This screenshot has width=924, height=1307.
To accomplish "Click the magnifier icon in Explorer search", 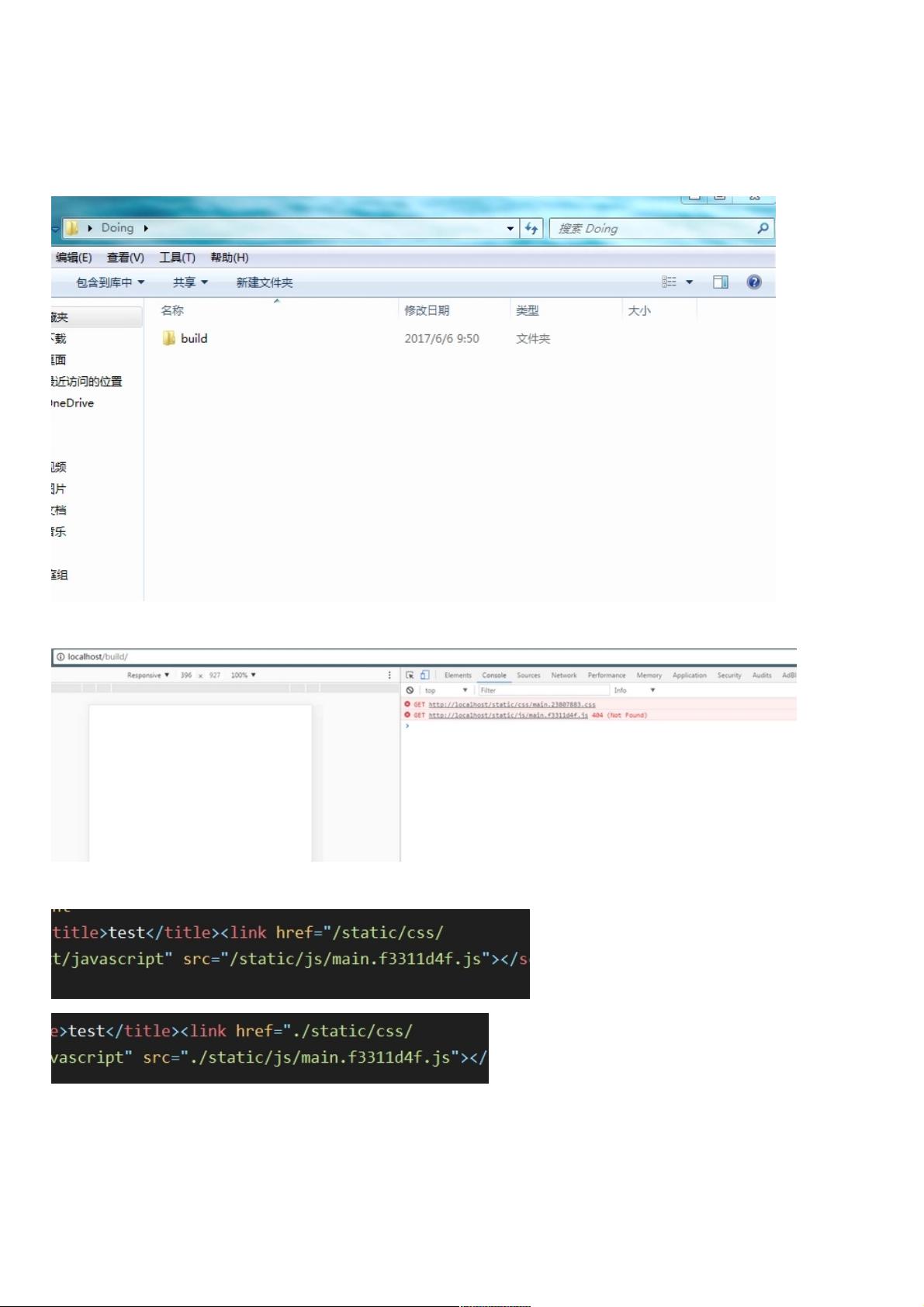I will [763, 228].
